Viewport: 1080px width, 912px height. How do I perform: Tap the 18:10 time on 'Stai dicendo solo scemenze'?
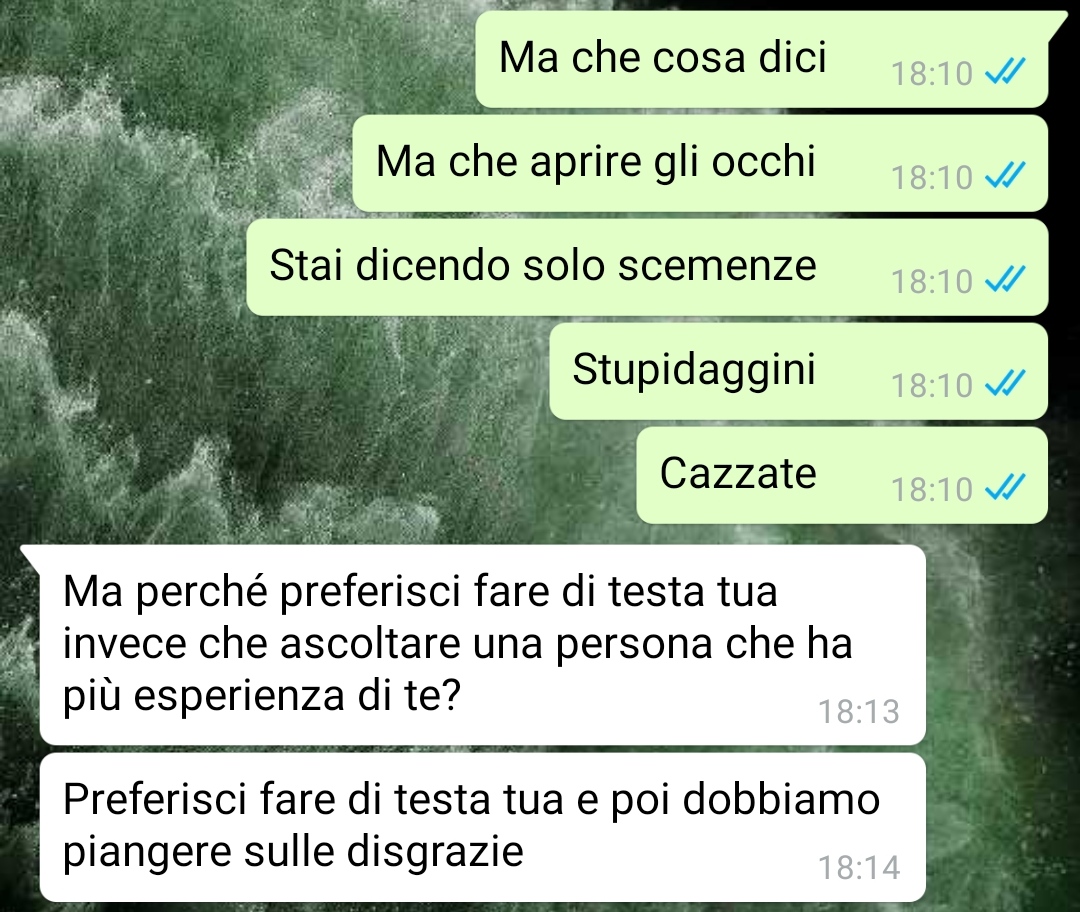(932, 281)
